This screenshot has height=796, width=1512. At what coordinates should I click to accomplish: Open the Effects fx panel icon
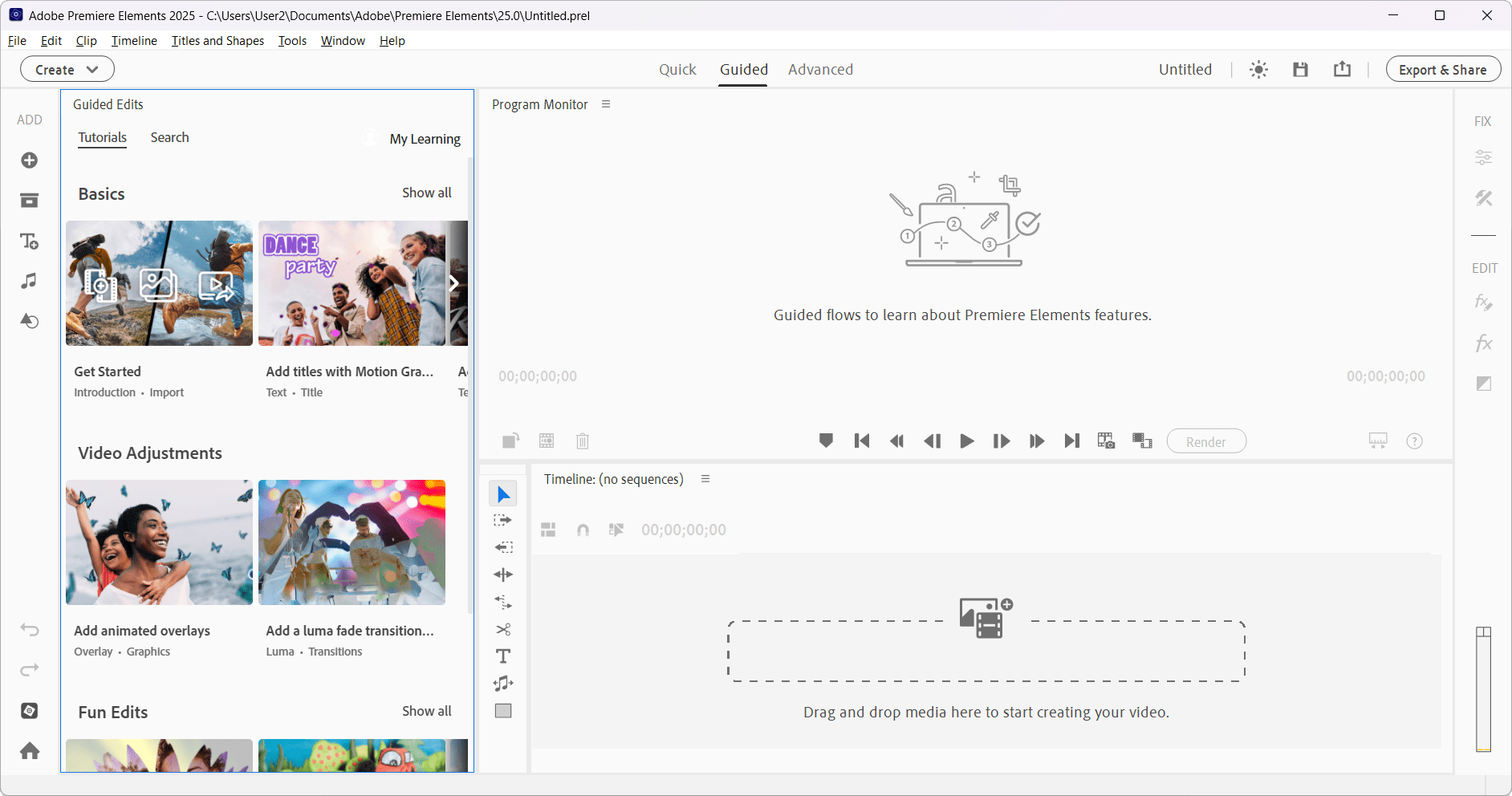pyautogui.click(x=1483, y=343)
